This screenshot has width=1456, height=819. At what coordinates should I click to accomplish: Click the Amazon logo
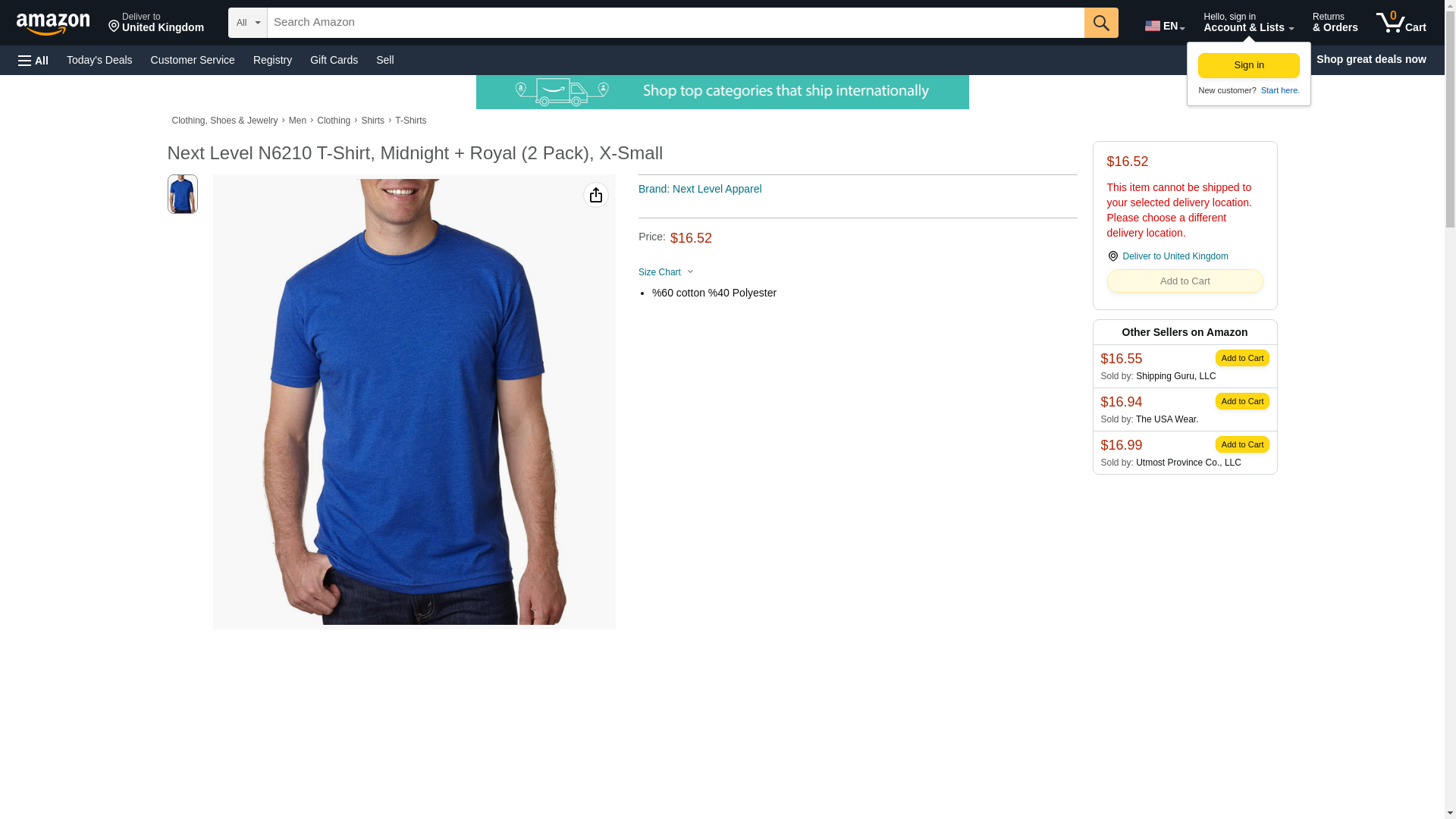click(x=53, y=24)
